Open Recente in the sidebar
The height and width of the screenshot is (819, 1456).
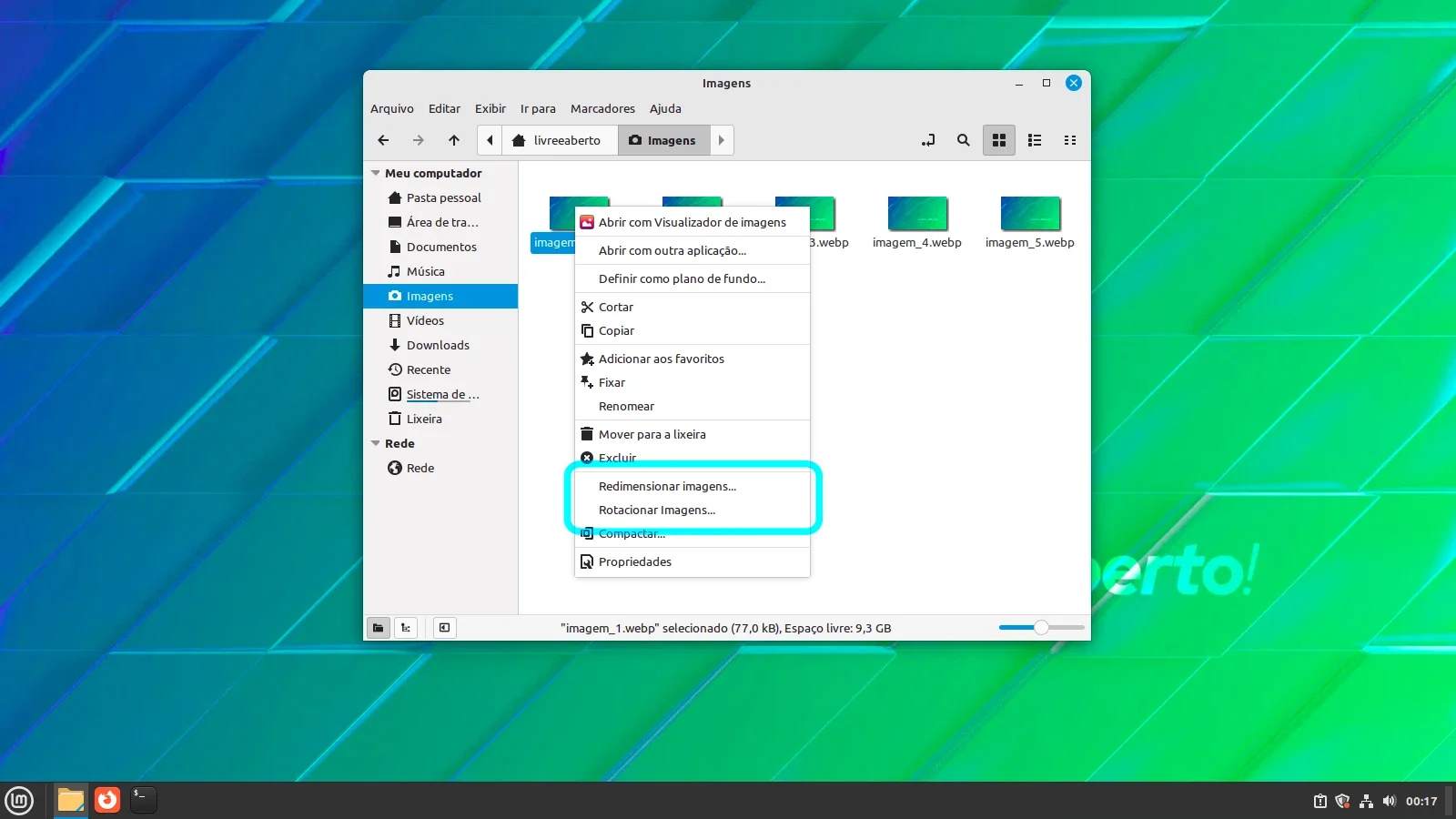(x=440, y=369)
